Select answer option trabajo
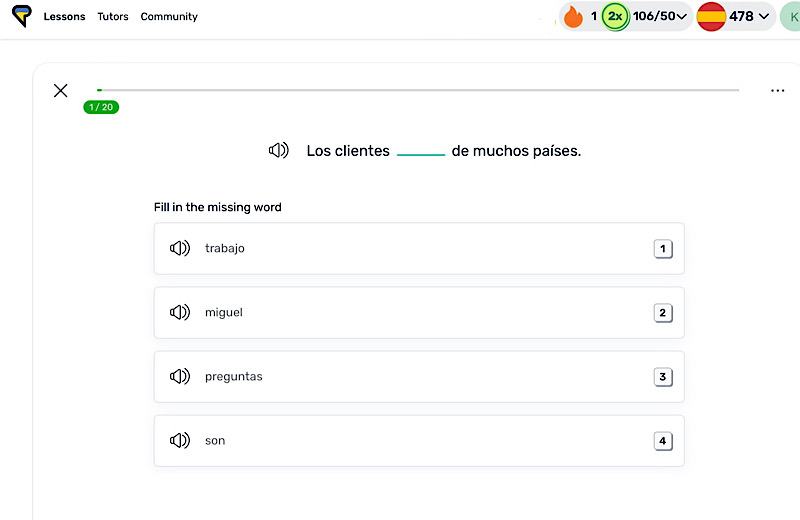Image resolution: width=800 pixels, height=520 pixels. 419,249
